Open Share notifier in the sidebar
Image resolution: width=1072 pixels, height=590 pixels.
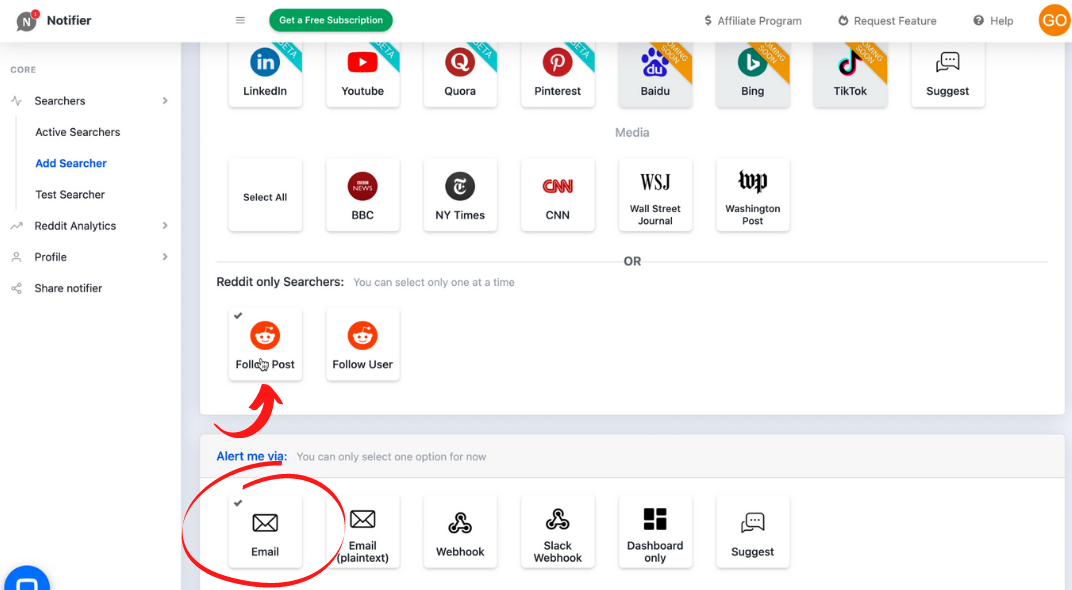[68, 289]
